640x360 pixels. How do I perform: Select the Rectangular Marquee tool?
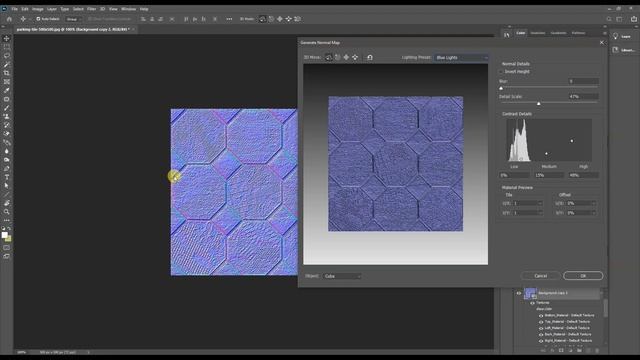click(x=7, y=47)
